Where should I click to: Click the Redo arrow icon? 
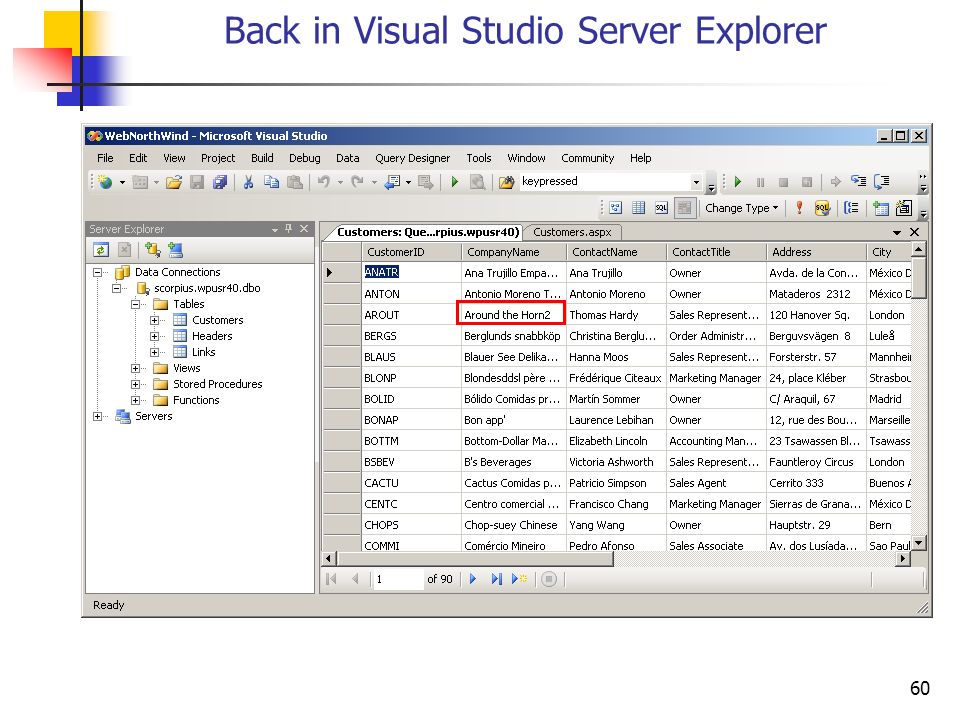[358, 182]
